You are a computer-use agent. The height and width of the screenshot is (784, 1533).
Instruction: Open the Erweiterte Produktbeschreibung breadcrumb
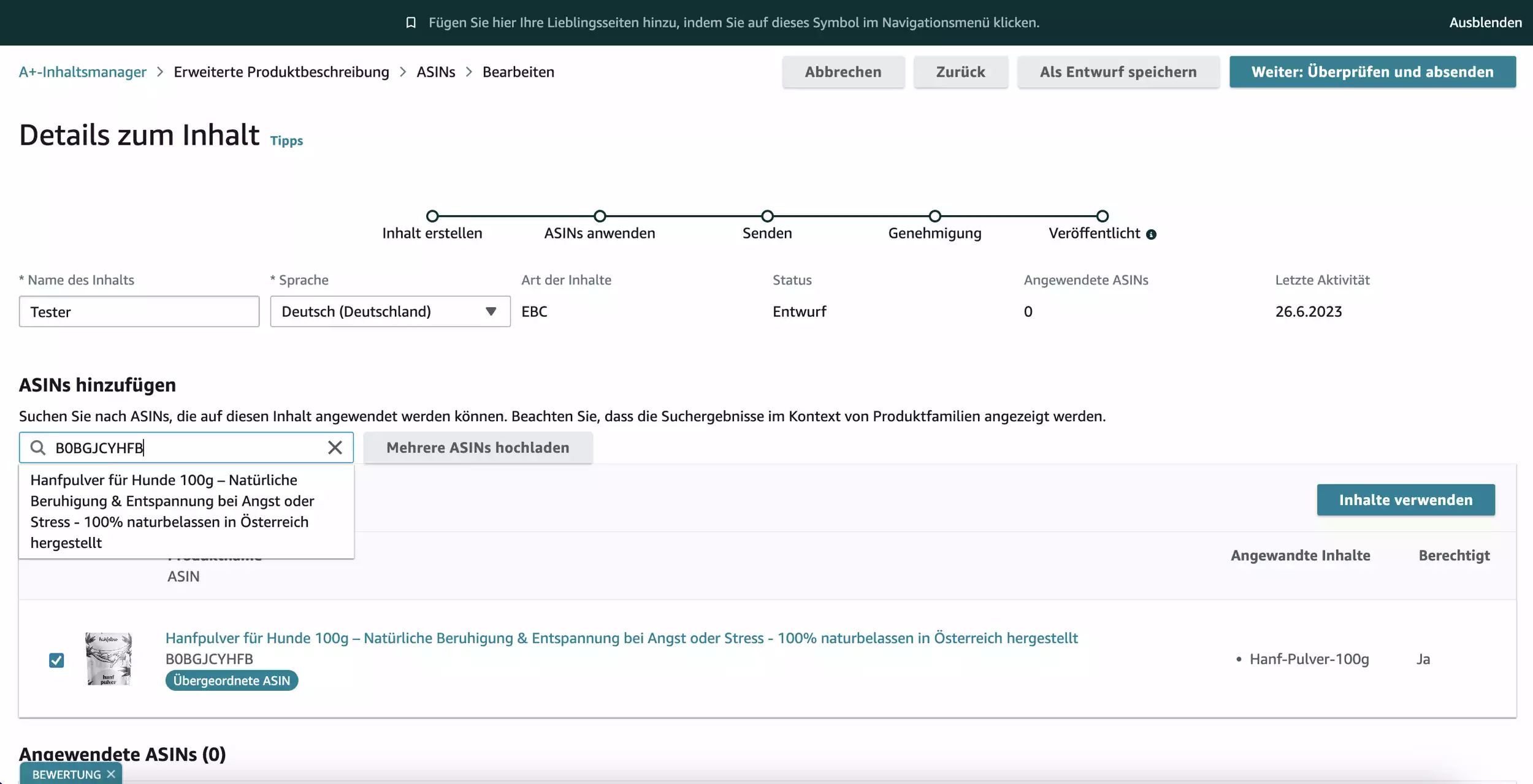[281, 72]
